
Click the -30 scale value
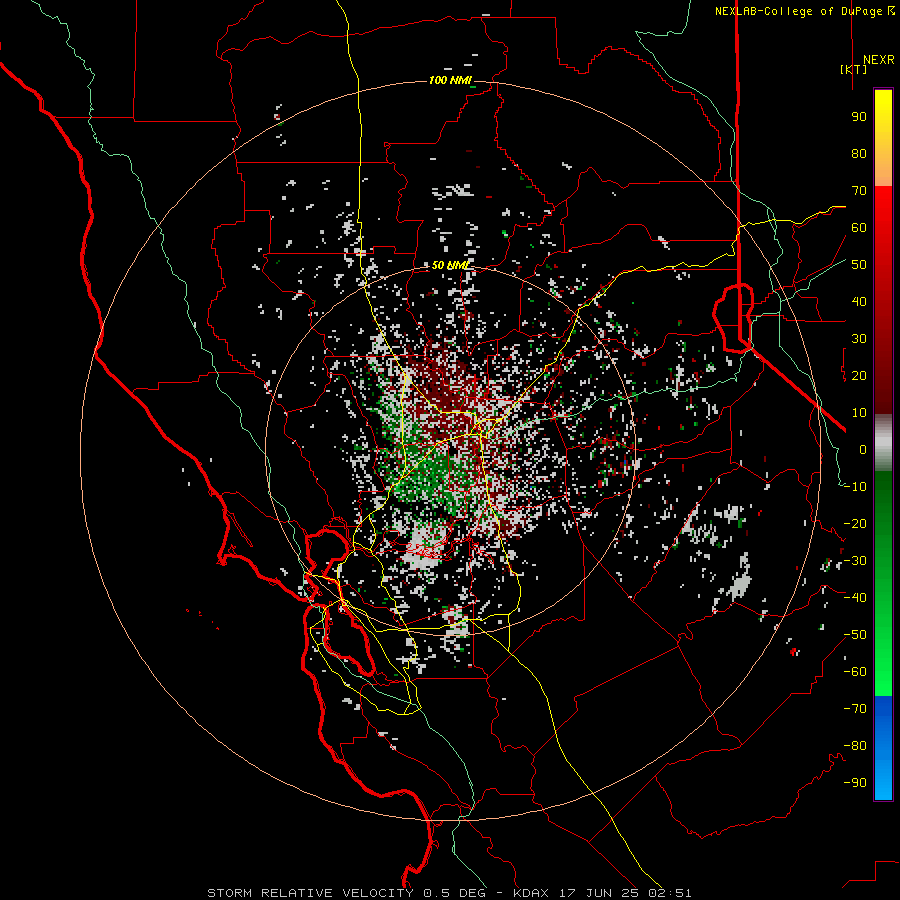point(855,561)
